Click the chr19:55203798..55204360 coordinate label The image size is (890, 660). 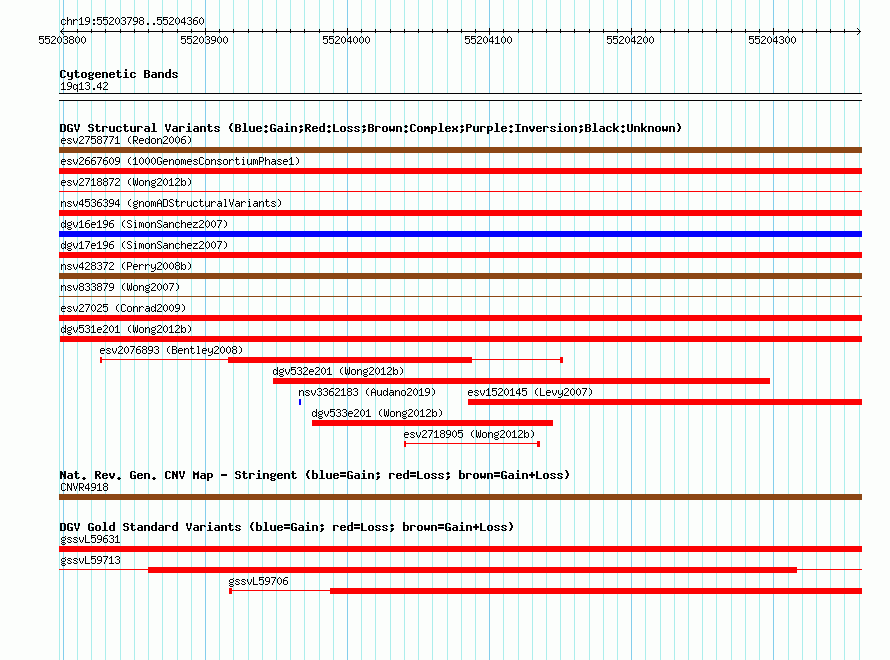132,22
